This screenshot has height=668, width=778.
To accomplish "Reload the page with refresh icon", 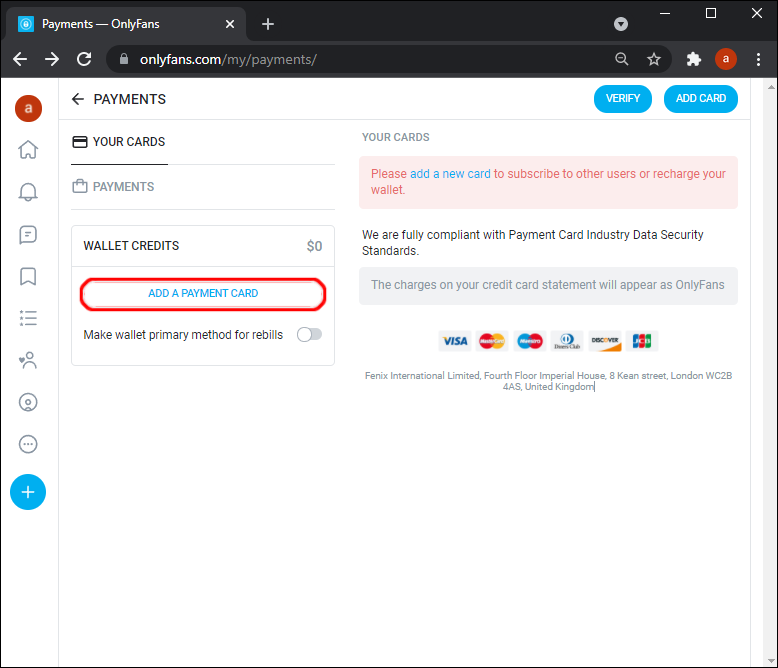I will (84, 59).
